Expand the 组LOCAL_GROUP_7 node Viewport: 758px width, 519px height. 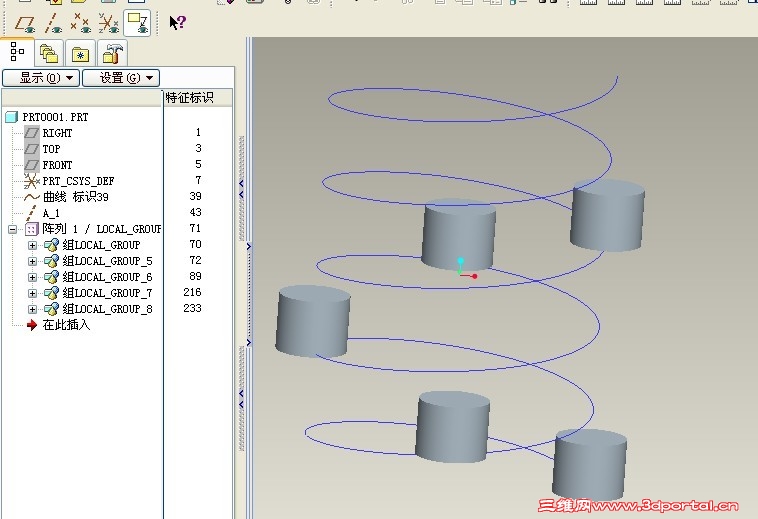tap(32, 293)
